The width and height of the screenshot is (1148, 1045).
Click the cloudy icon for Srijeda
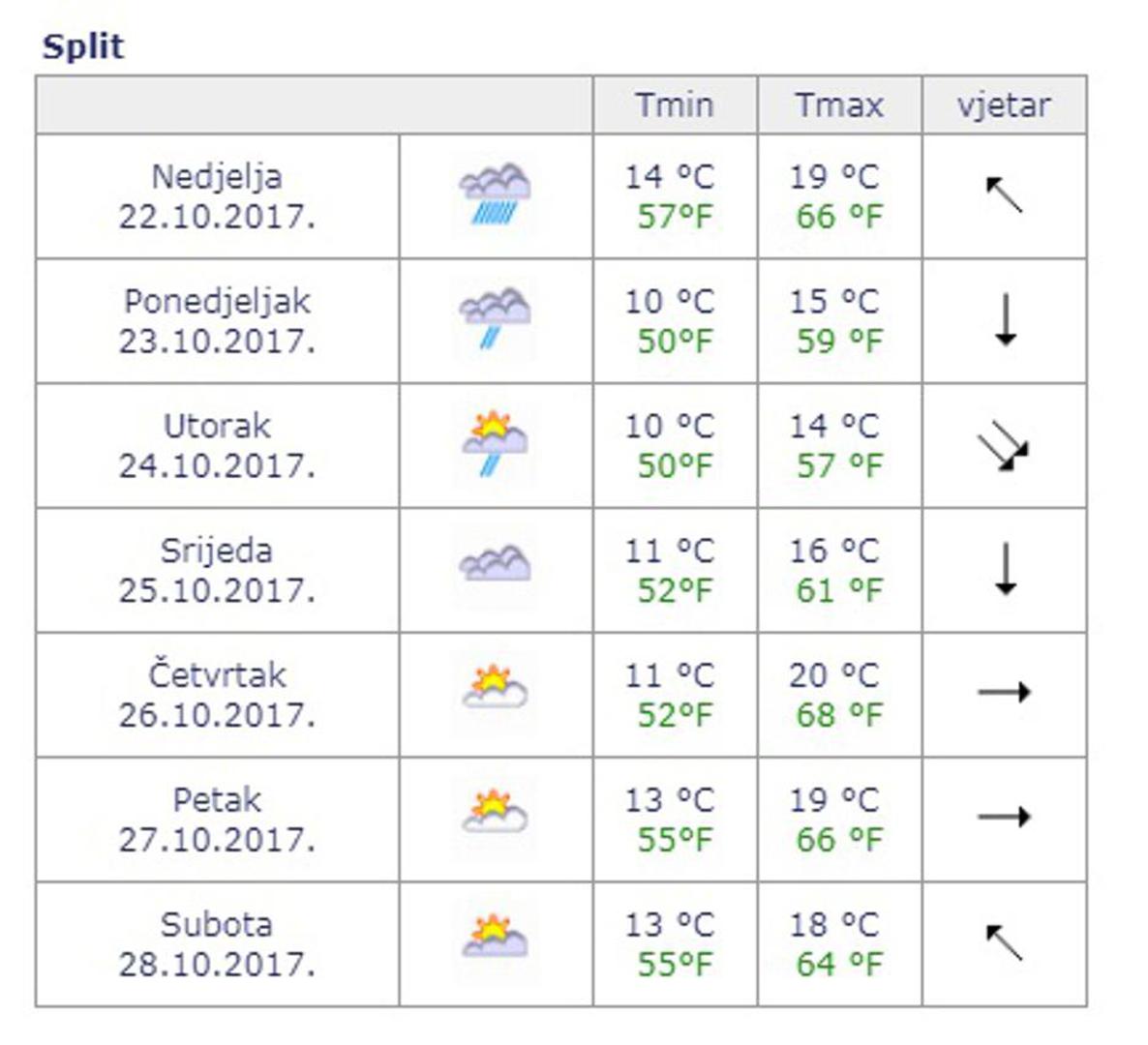(x=495, y=565)
